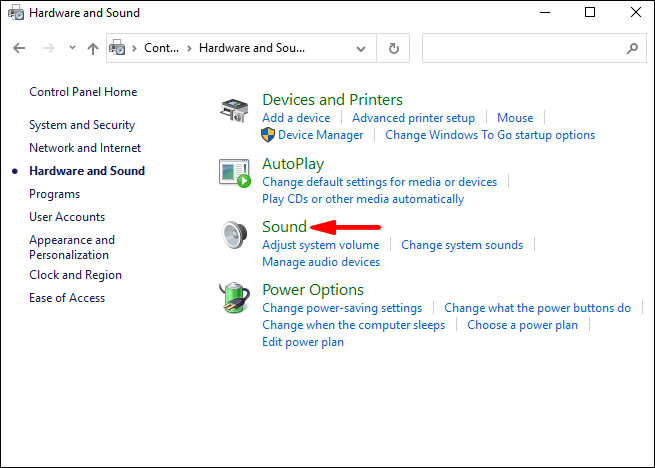Click the Devices and Printers icon
Screen dimensions: 655x468
234,111
